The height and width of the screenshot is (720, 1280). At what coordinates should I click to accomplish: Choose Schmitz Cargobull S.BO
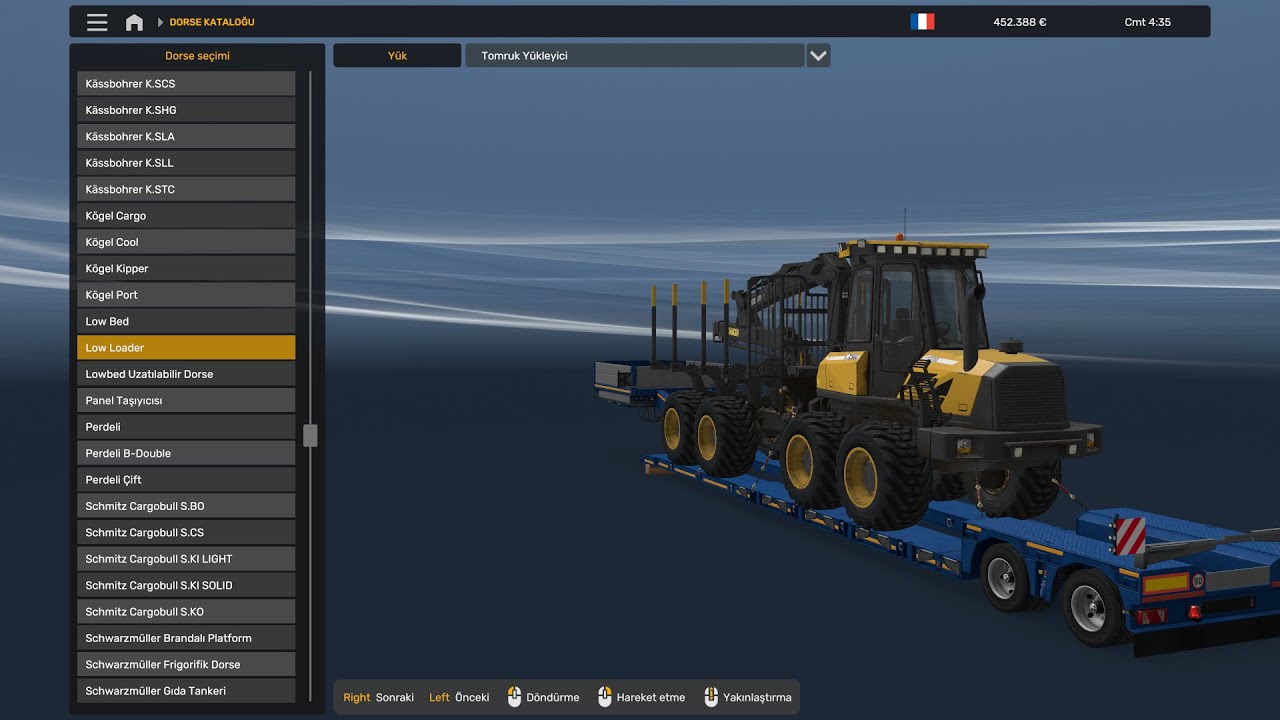tap(186, 506)
